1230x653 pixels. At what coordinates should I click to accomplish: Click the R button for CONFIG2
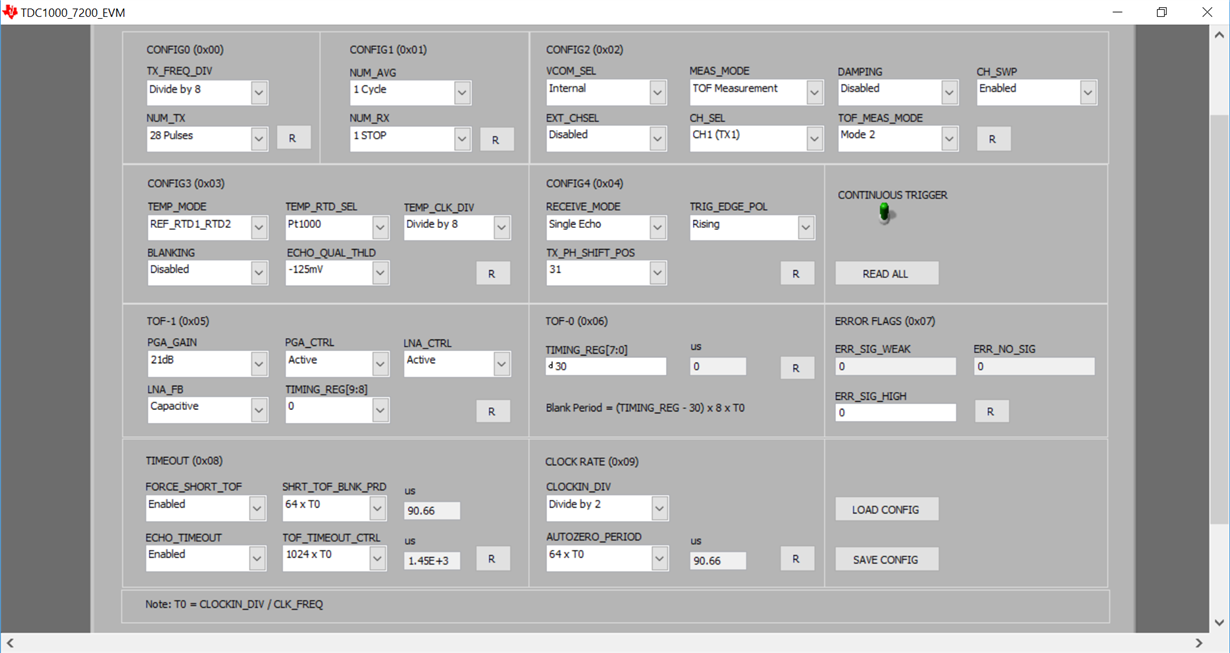click(993, 139)
